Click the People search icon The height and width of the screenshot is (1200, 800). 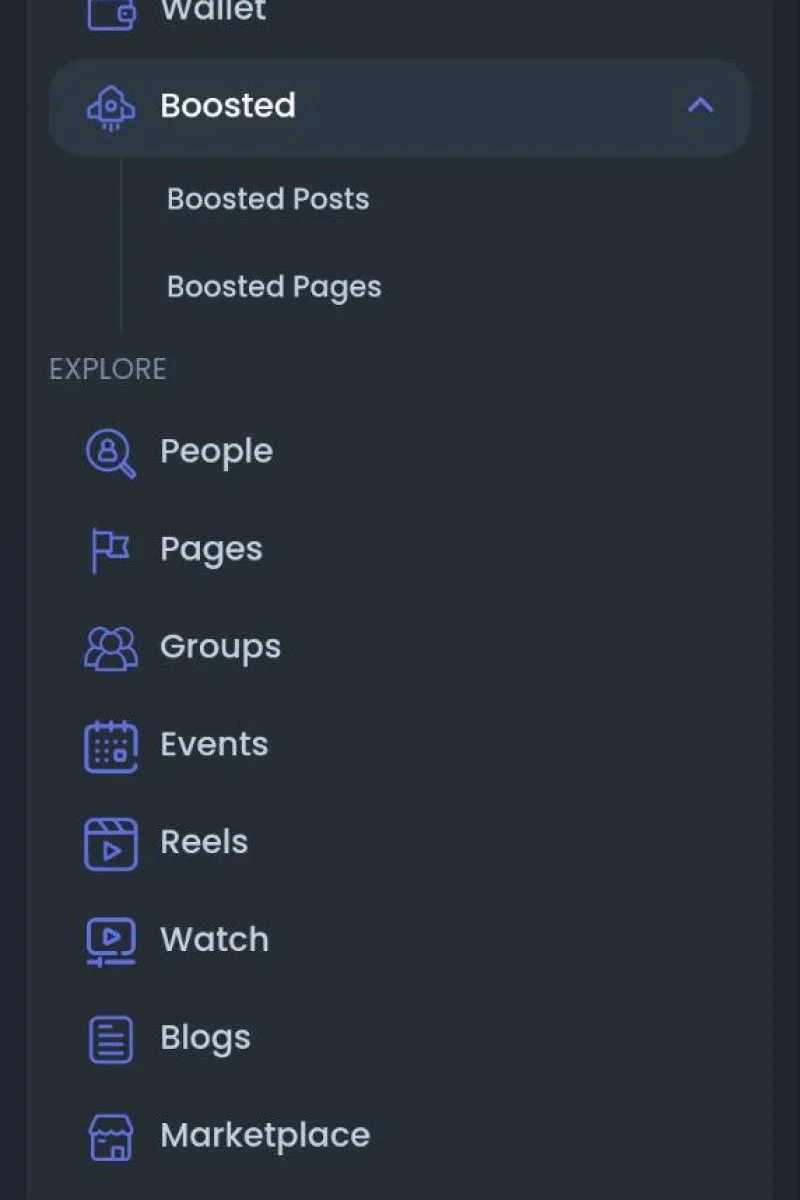point(110,453)
